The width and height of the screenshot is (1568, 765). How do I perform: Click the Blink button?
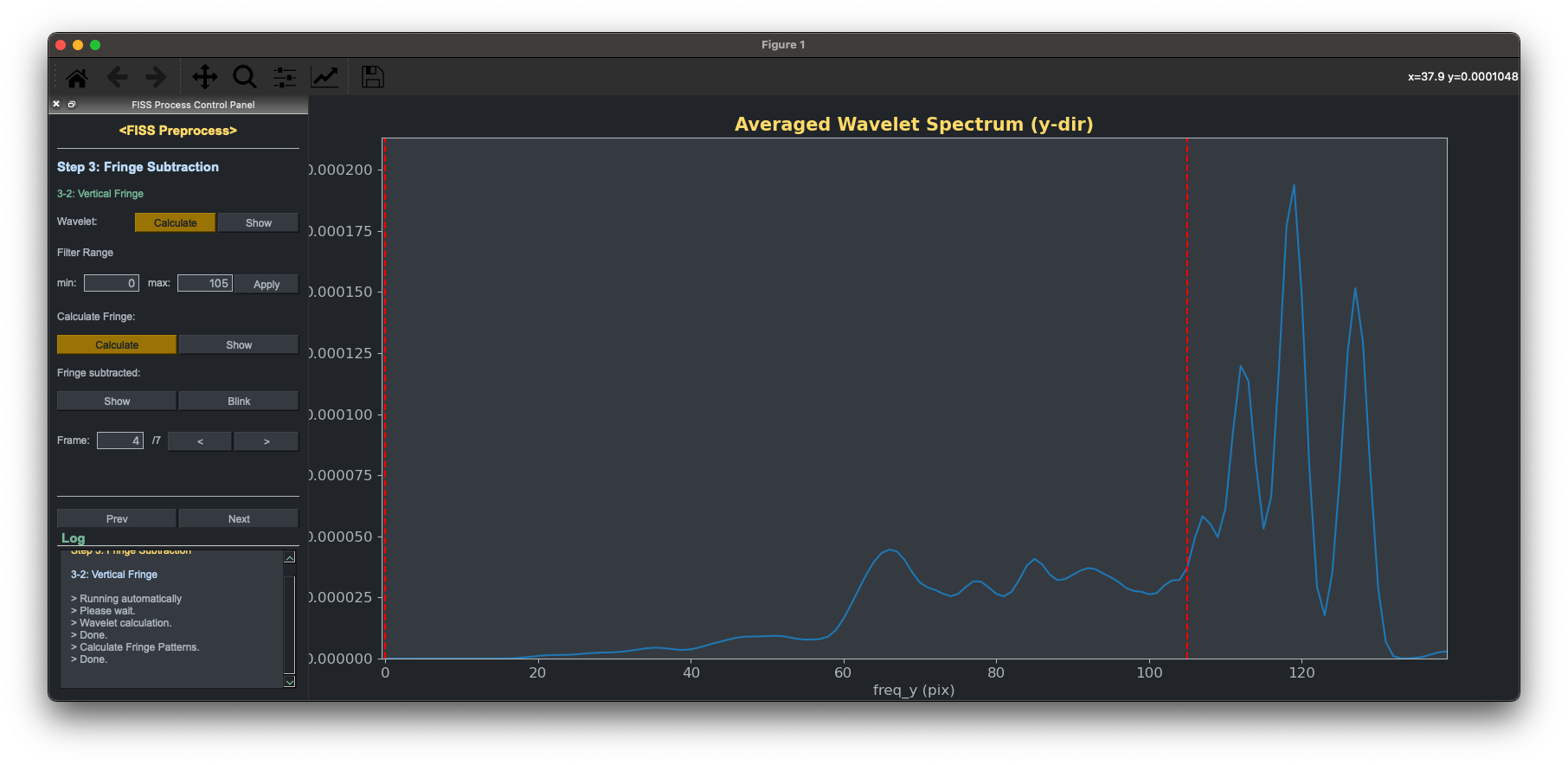(x=239, y=401)
